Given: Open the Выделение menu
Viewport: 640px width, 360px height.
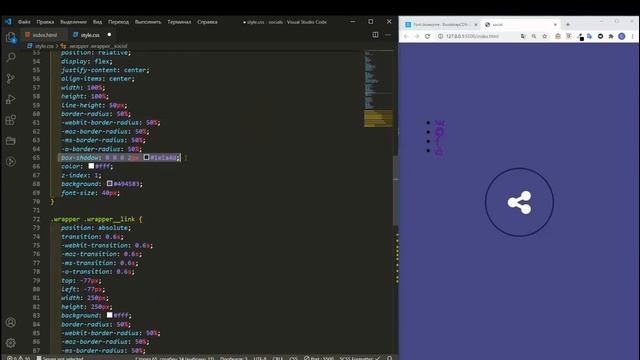Looking at the screenshot, I should coord(73,22).
